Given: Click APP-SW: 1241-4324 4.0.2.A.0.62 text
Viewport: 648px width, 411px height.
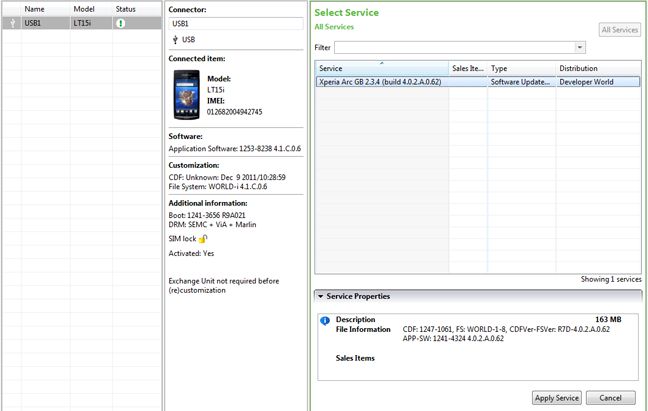Looking at the screenshot, I should 453,339.
